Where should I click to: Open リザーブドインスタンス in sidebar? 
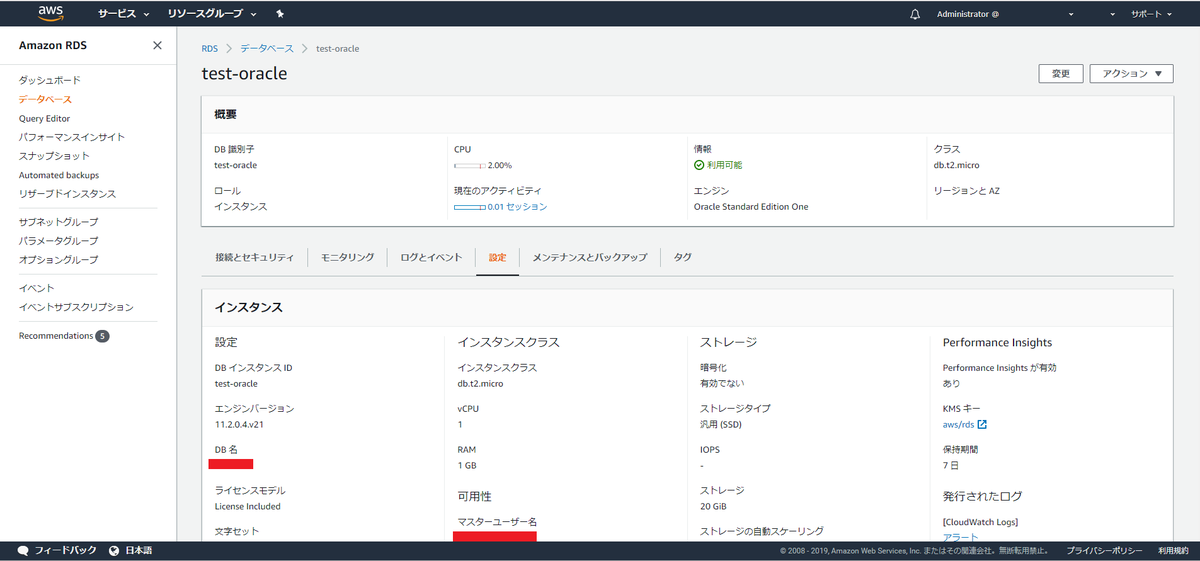(x=67, y=194)
